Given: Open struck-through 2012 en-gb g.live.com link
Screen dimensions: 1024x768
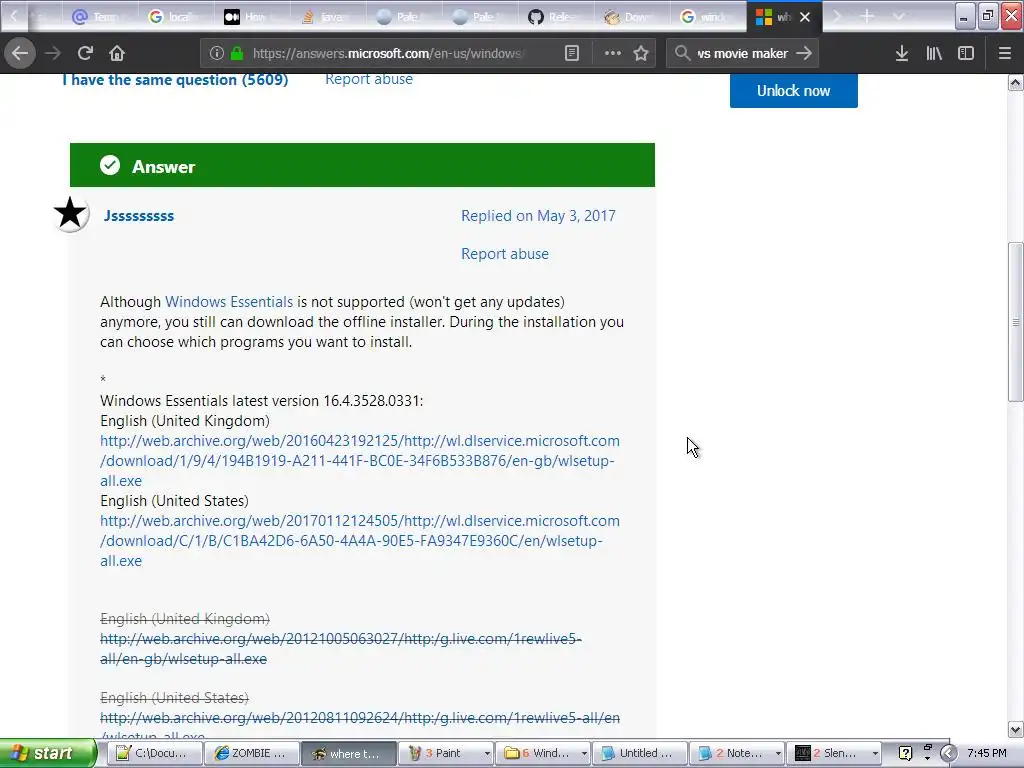Looking at the screenshot, I should [340, 648].
